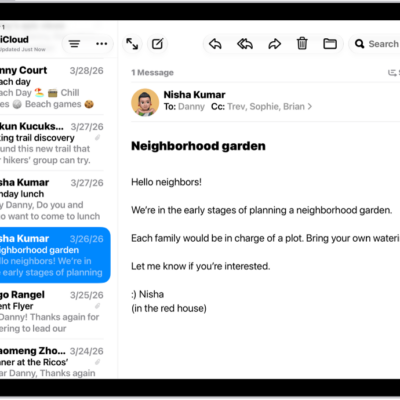The width and height of the screenshot is (400, 400).
Task: Expand the recipient list chevron after Brian
Action: point(310,107)
